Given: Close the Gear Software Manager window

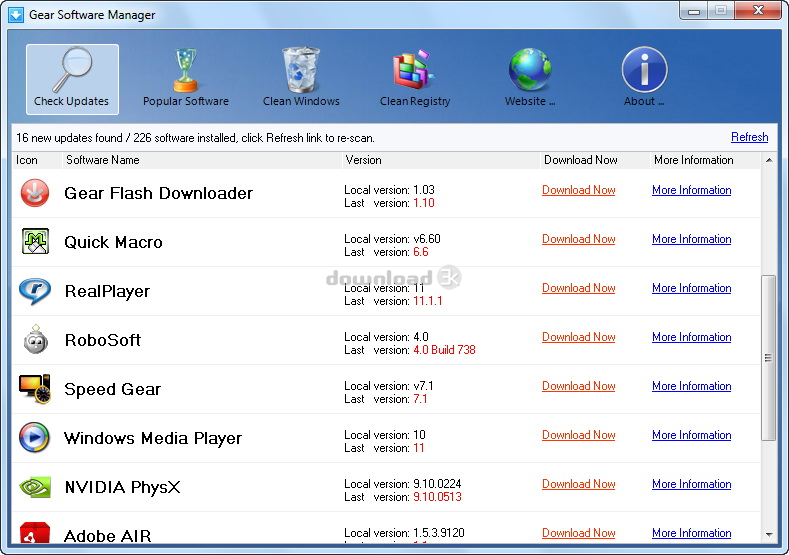Looking at the screenshot, I should click(758, 11).
